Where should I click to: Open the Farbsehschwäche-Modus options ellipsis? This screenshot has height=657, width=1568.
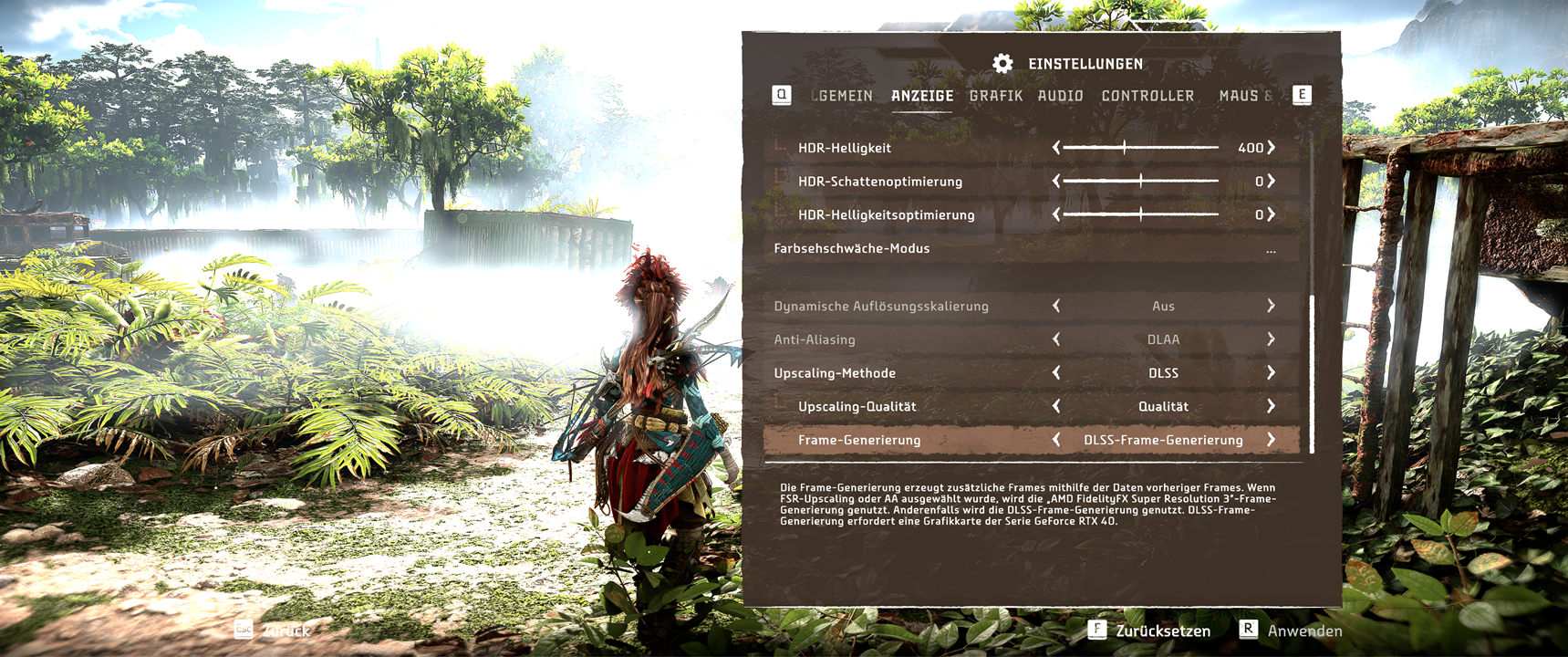[1271, 251]
